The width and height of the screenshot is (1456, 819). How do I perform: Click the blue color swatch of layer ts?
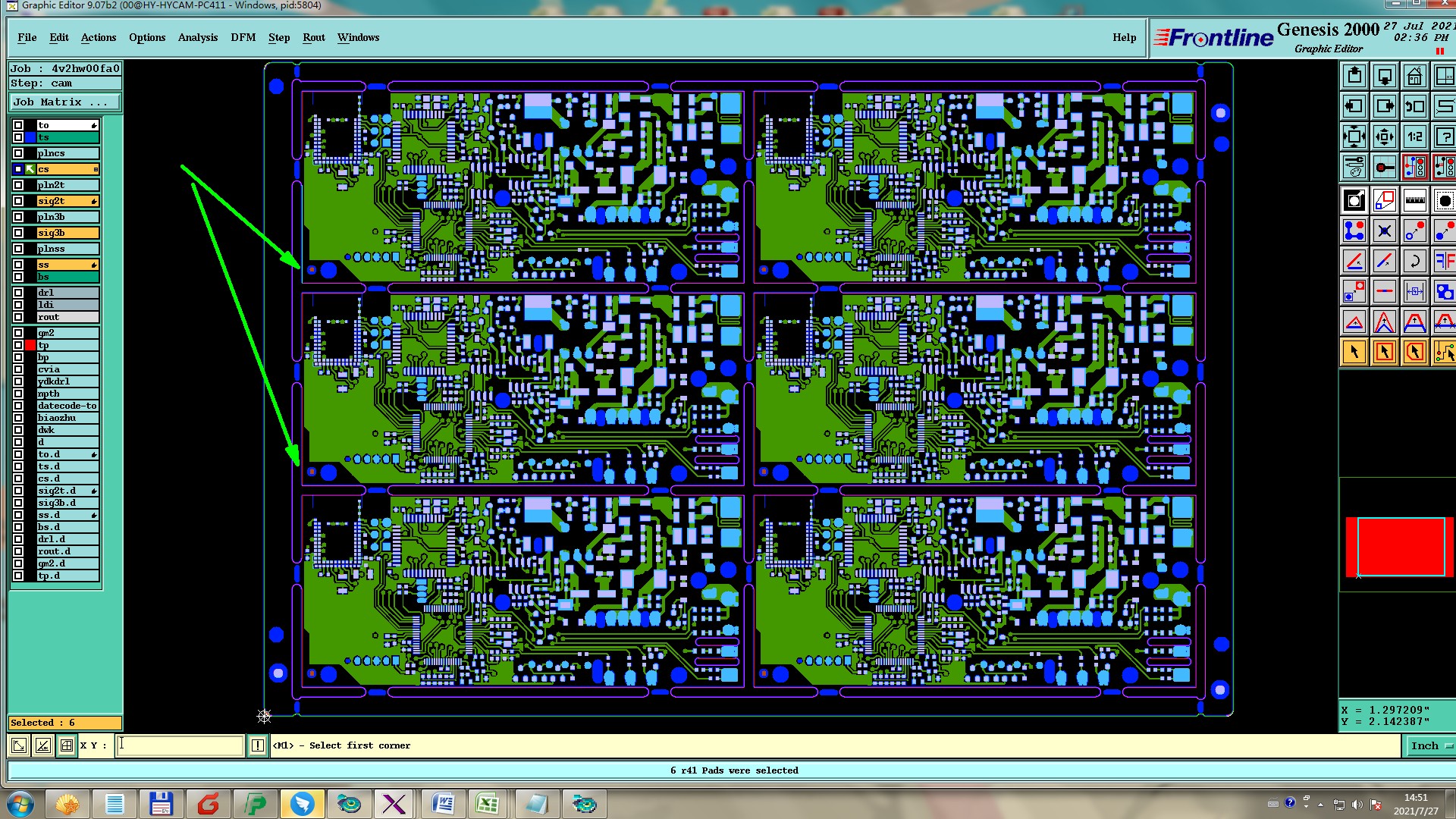click(x=30, y=137)
